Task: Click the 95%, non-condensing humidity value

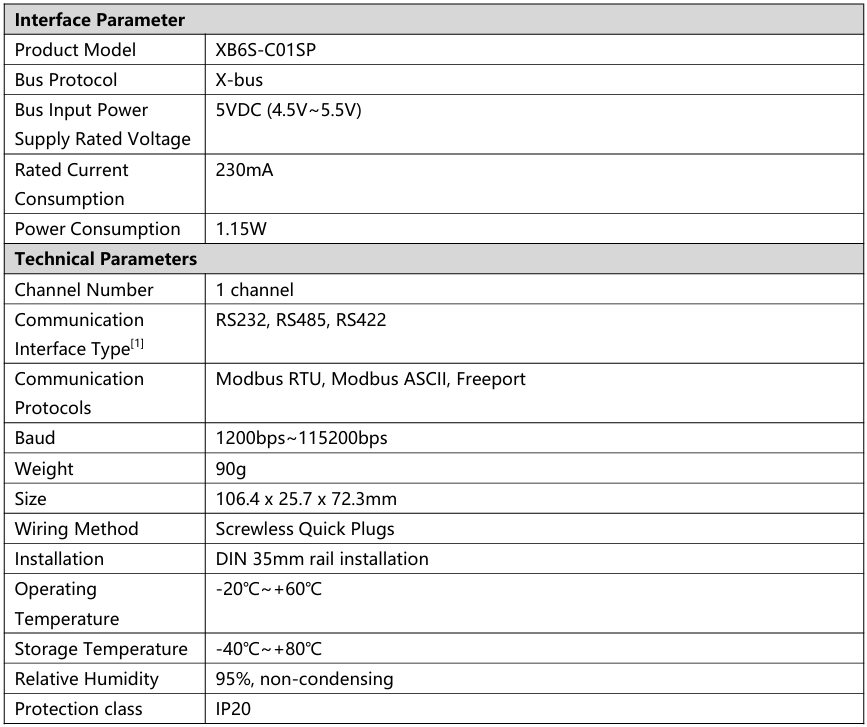Action: [304, 679]
